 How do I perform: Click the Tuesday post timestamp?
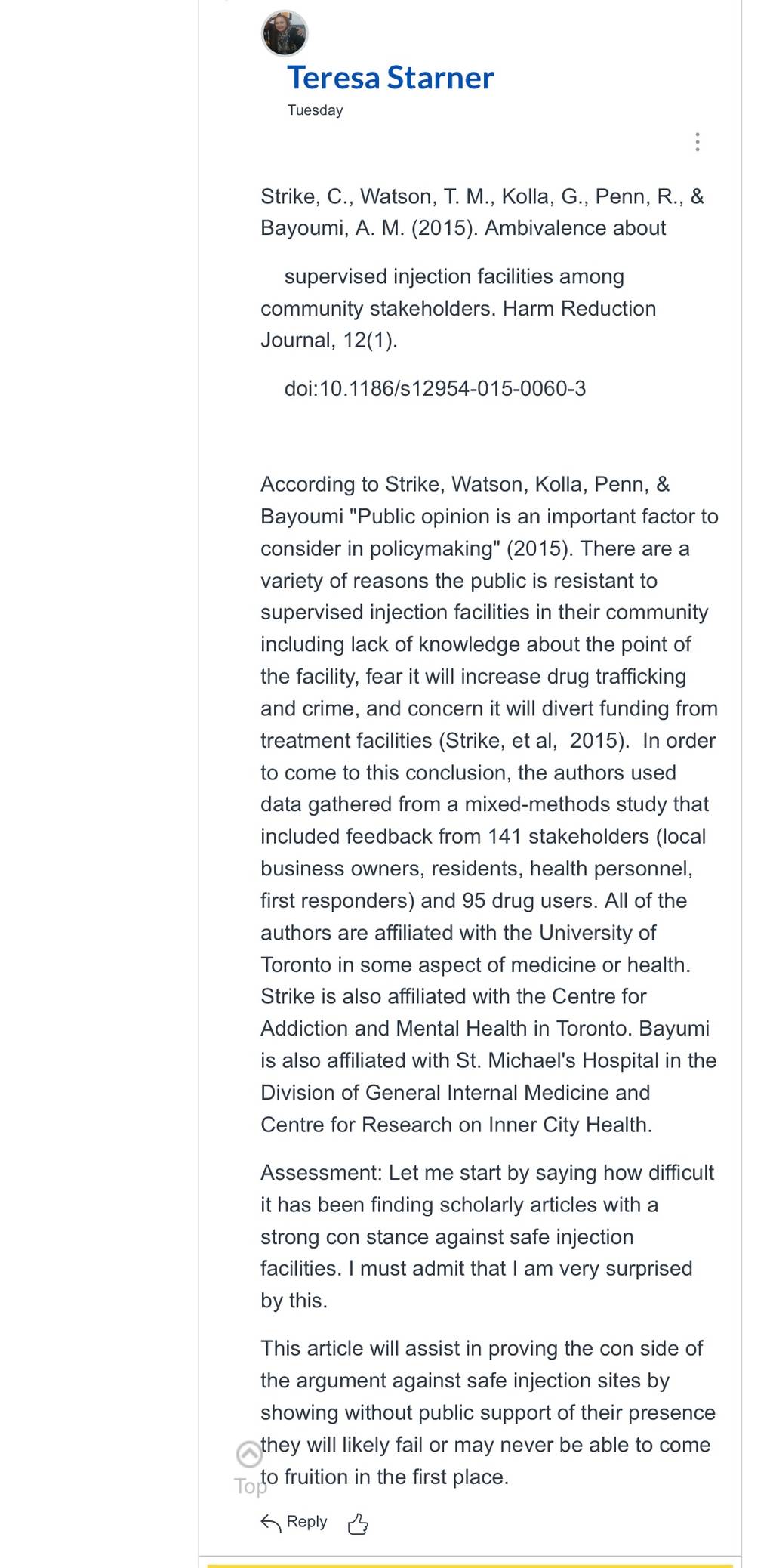315,110
